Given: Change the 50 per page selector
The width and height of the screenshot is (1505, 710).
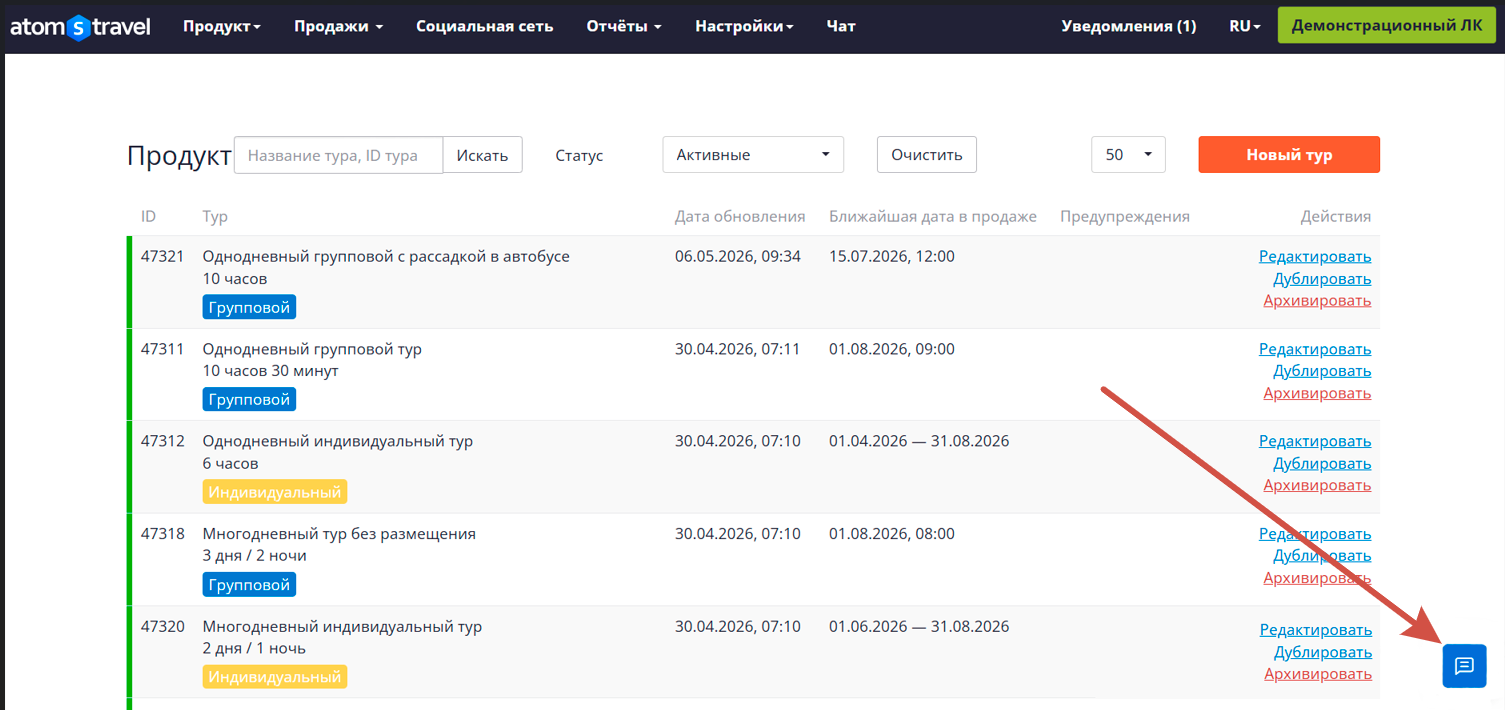Looking at the screenshot, I should tap(1128, 155).
